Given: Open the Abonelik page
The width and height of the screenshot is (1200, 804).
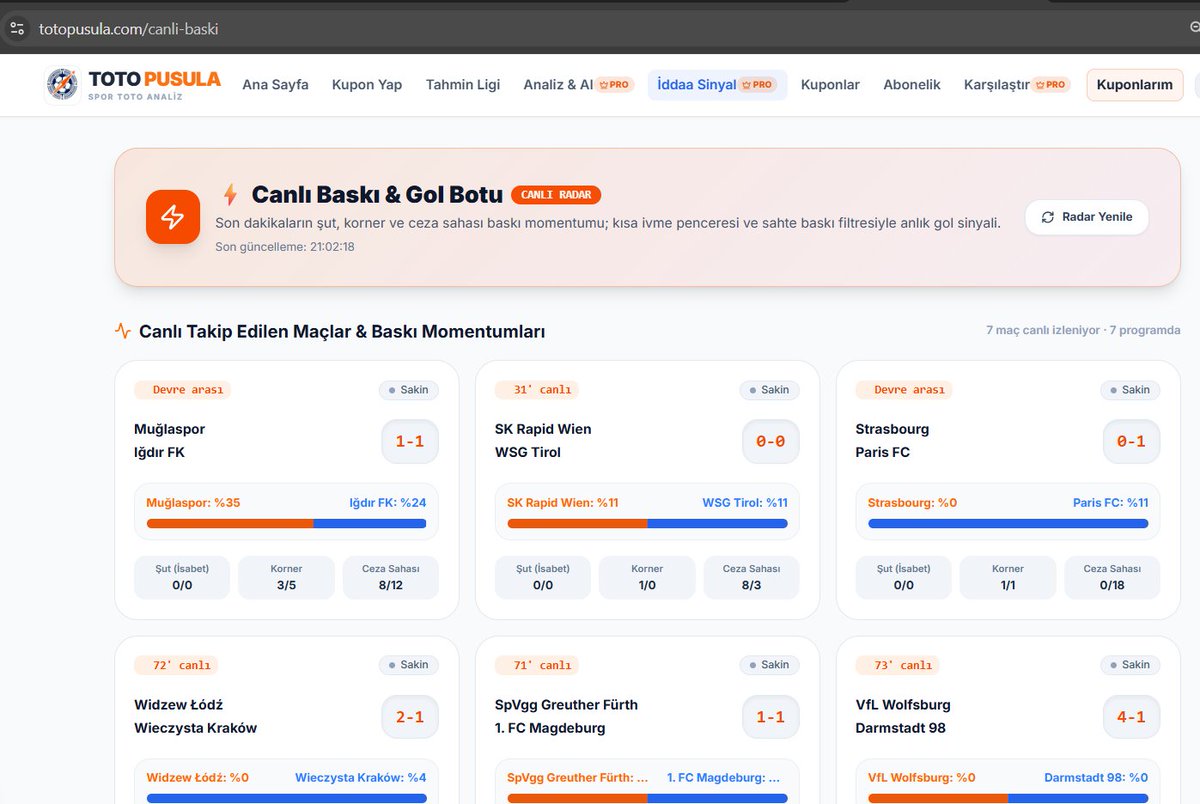Looking at the screenshot, I should pyautogui.click(x=912, y=85).
